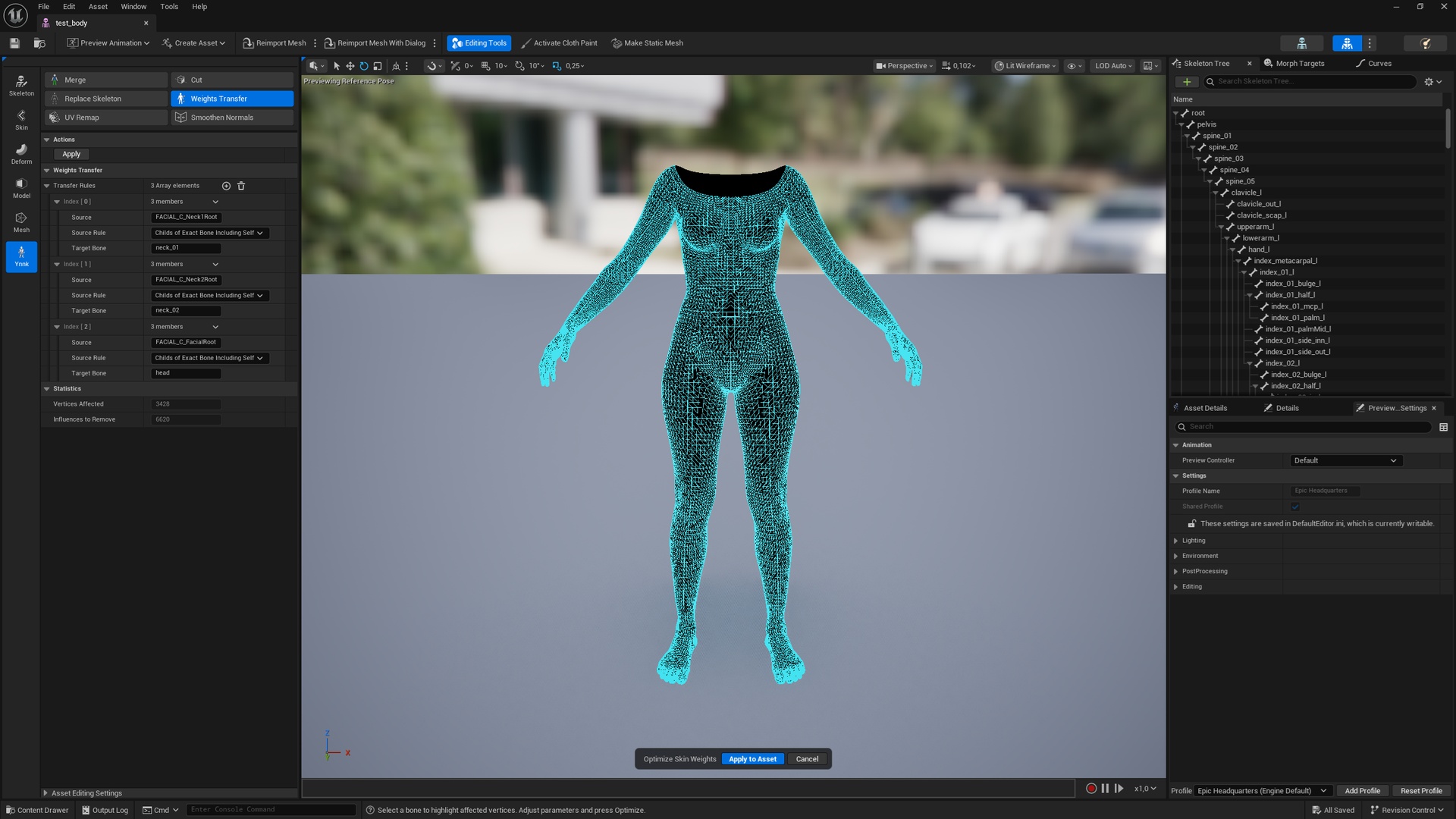1456x819 pixels.
Task: Select the Scale gizmo icon
Action: click(378, 66)
